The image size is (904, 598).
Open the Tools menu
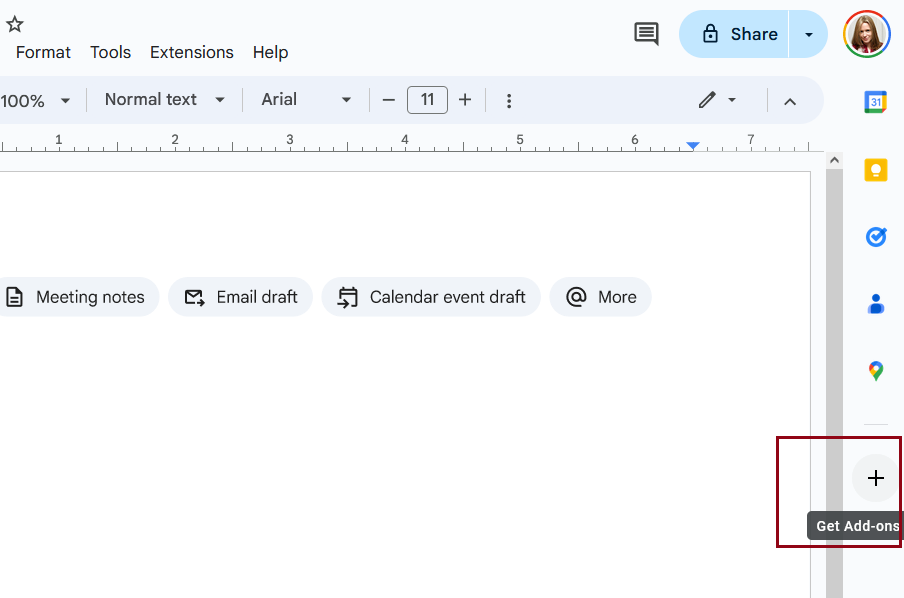pyautogui.click(x=110, y=52)
